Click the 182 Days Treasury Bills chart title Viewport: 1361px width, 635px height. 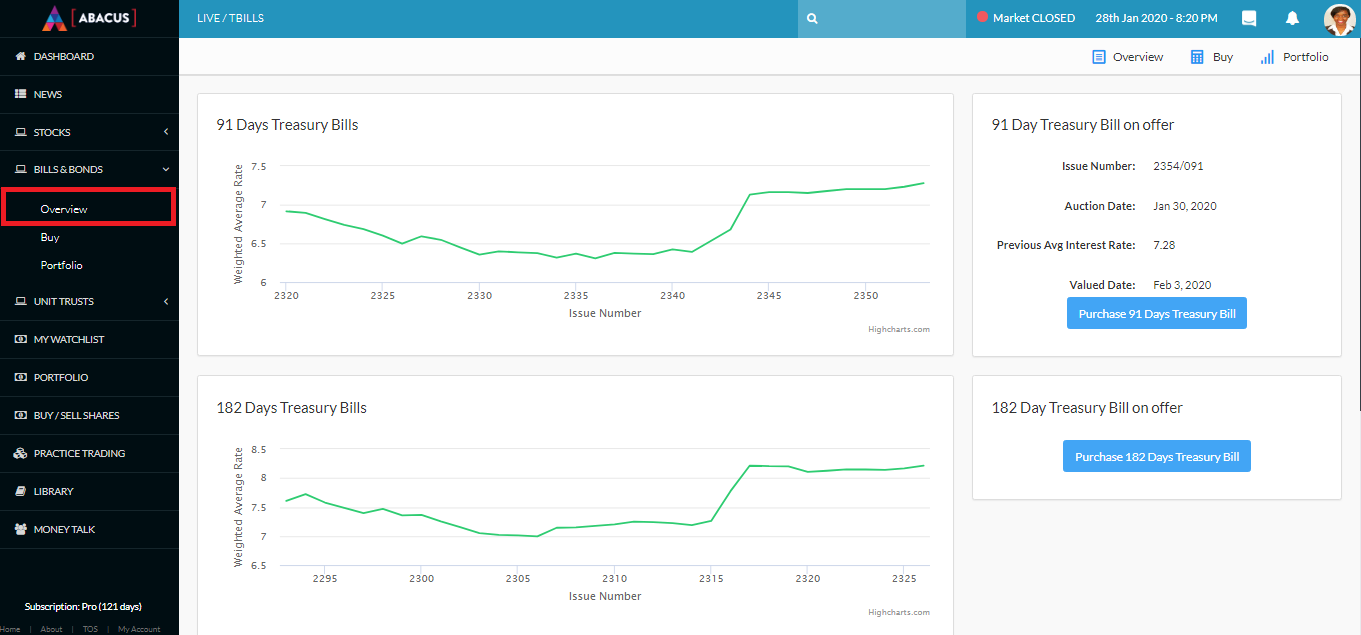292,408
